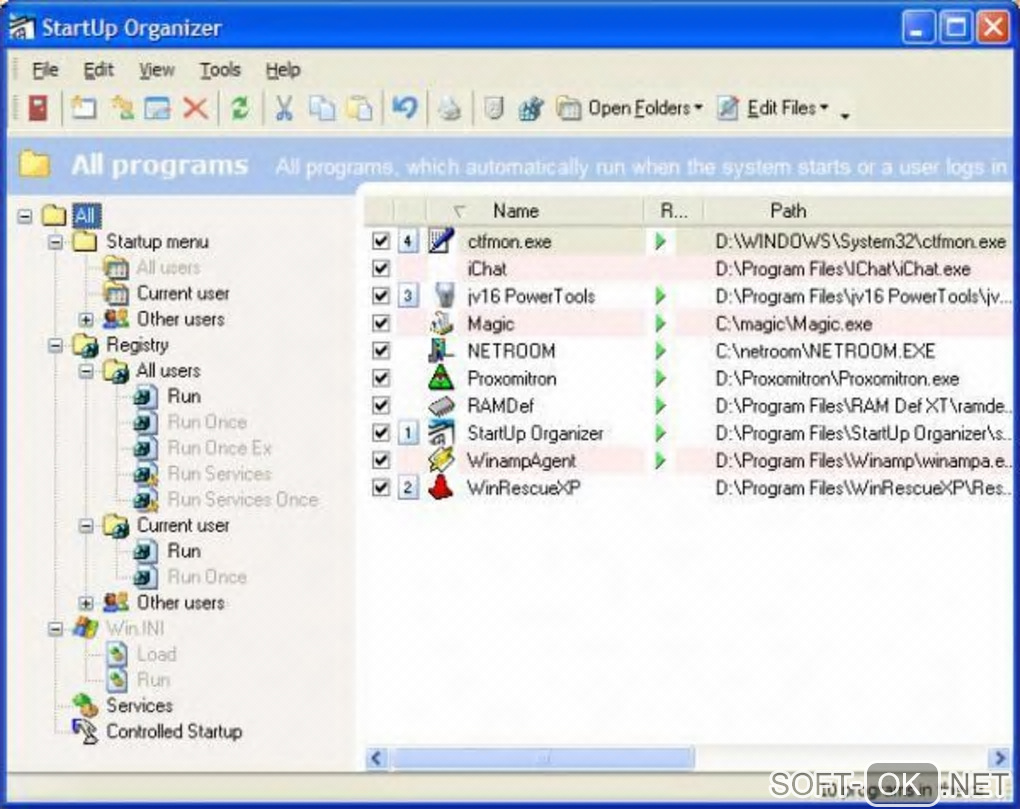Click the scrollbar right arrow
This screenshot has height=809, width=1020.
[x=999, y=758]
